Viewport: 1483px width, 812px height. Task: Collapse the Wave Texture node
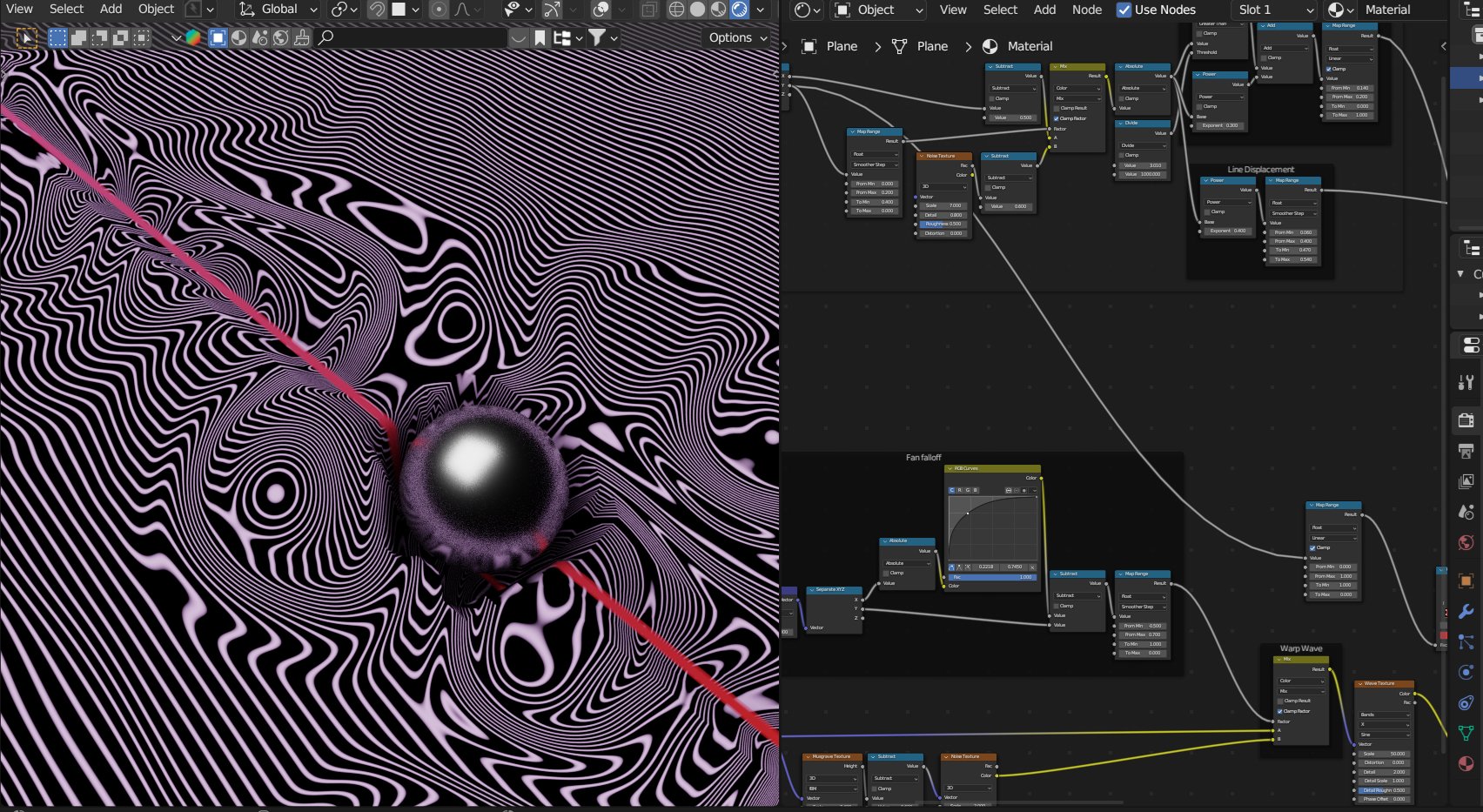(1360, 683)
